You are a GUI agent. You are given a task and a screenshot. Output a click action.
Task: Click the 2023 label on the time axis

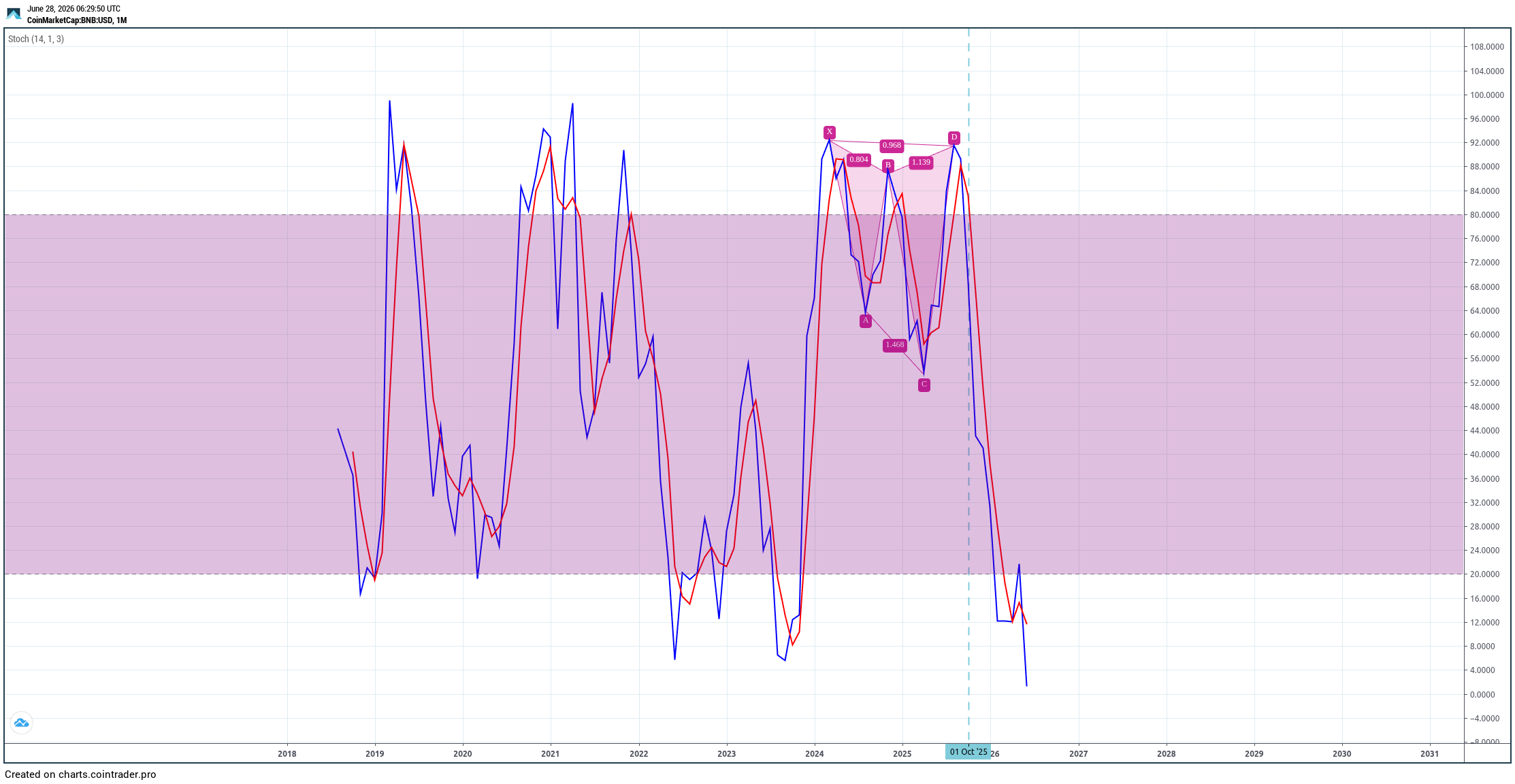pos(727,754)
